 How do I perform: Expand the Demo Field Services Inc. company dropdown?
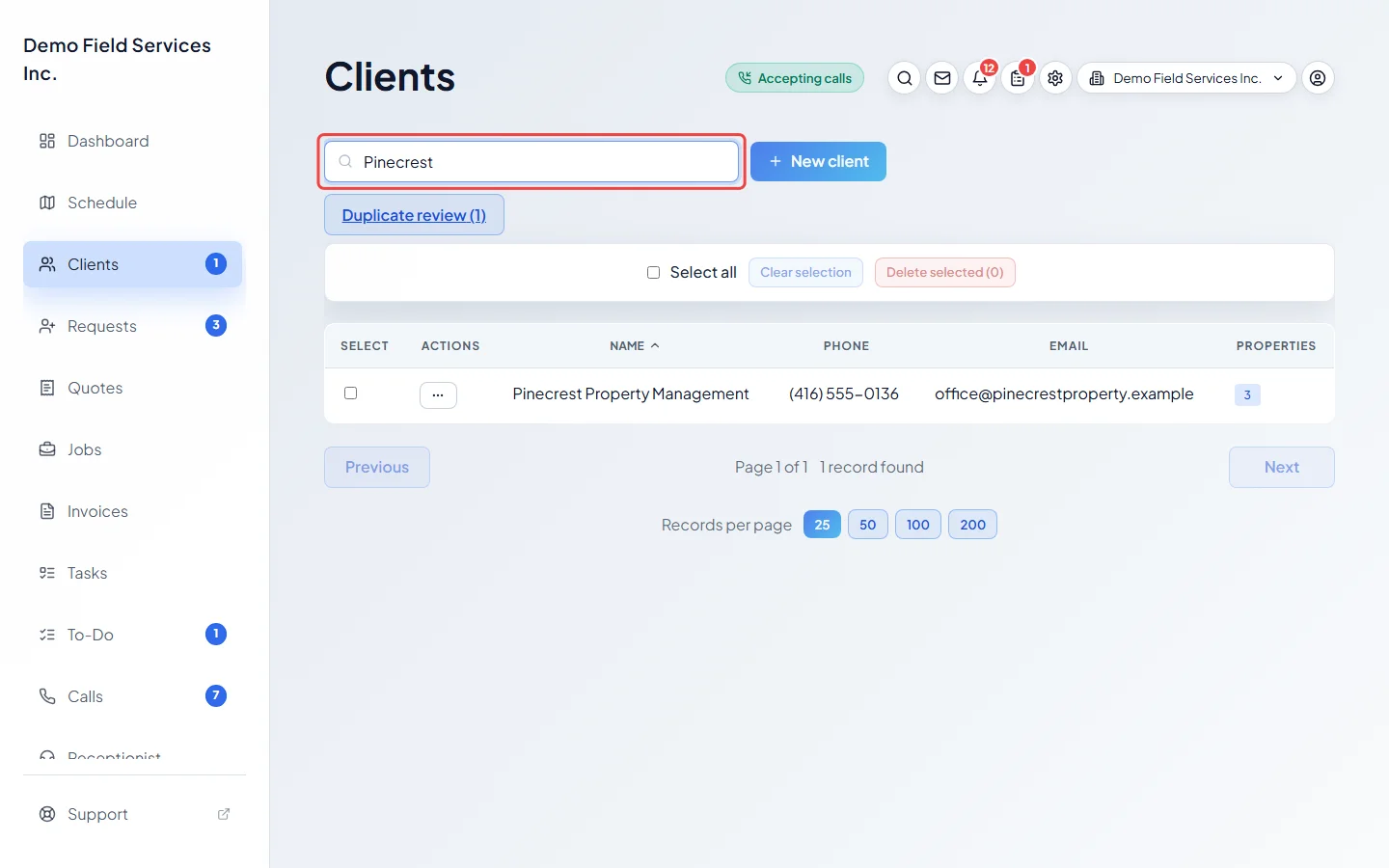1186,78
